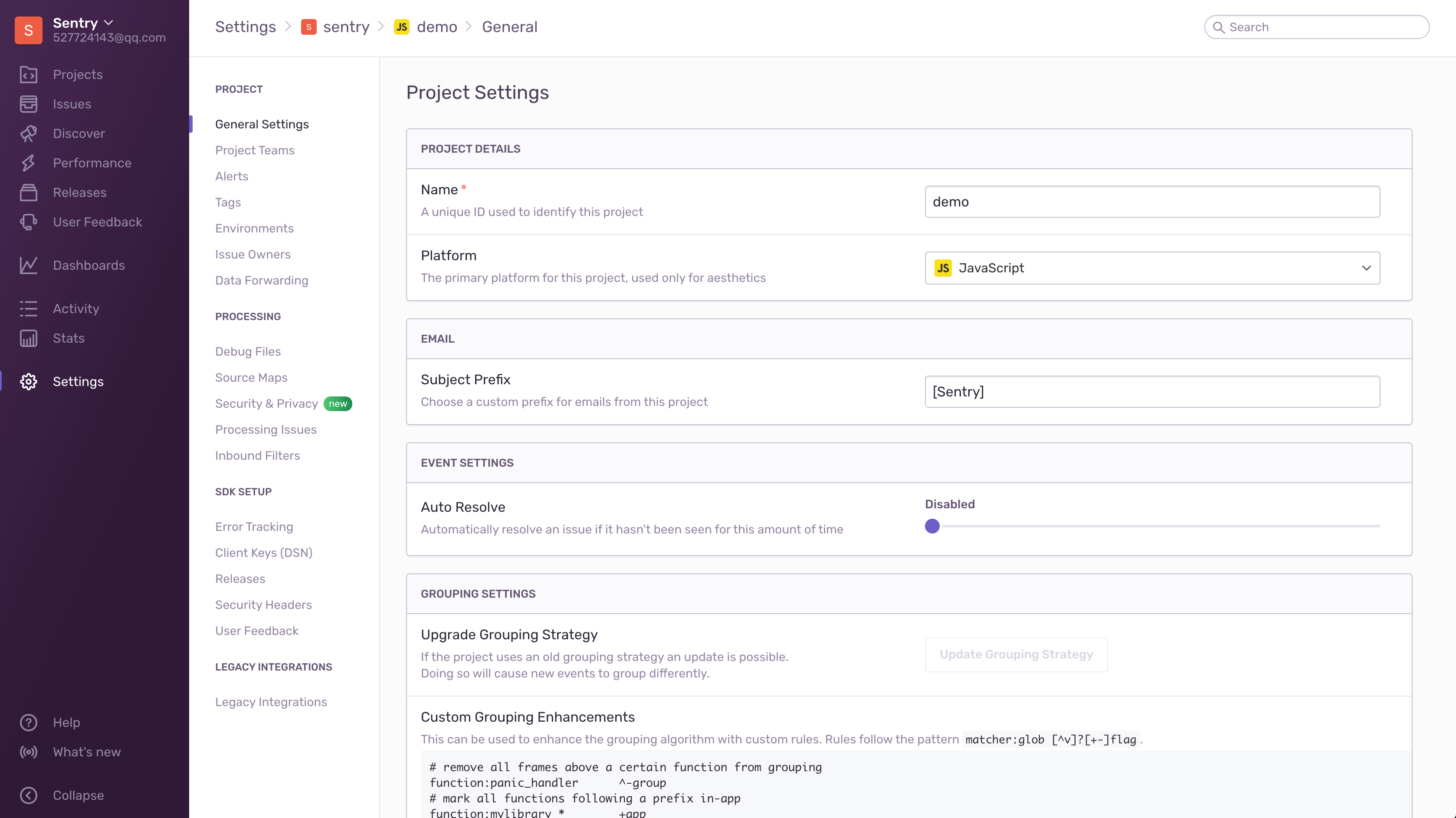1456x818 pixels.
Task: Click the Activity list icon
Action: [28, 308]
